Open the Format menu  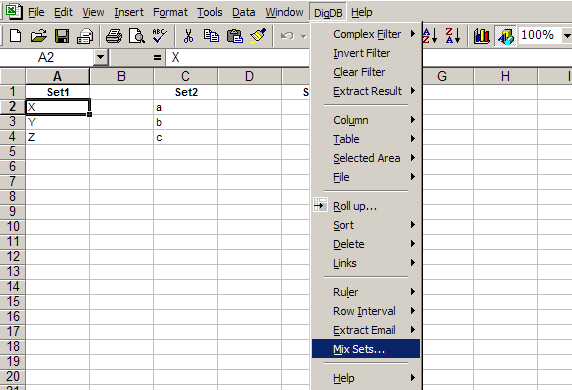170,12
